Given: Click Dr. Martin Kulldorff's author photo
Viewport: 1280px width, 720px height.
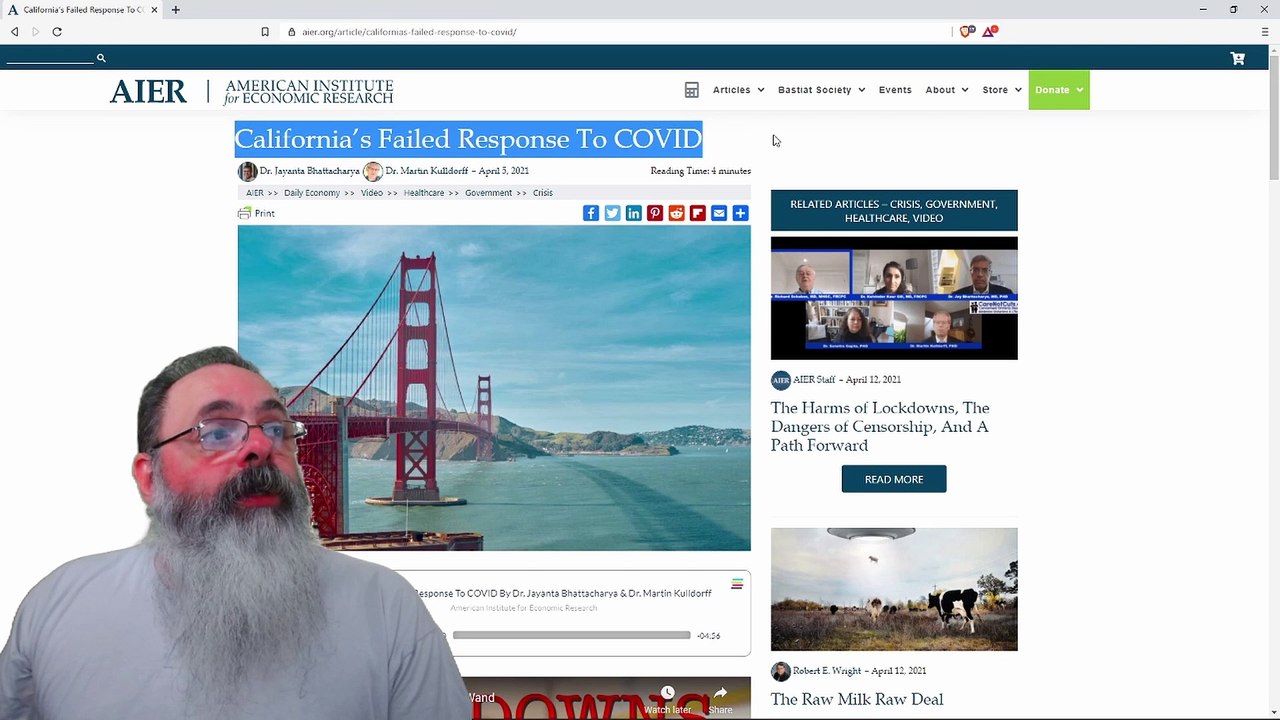Looking at the screenshot, I should click(373, 171).
